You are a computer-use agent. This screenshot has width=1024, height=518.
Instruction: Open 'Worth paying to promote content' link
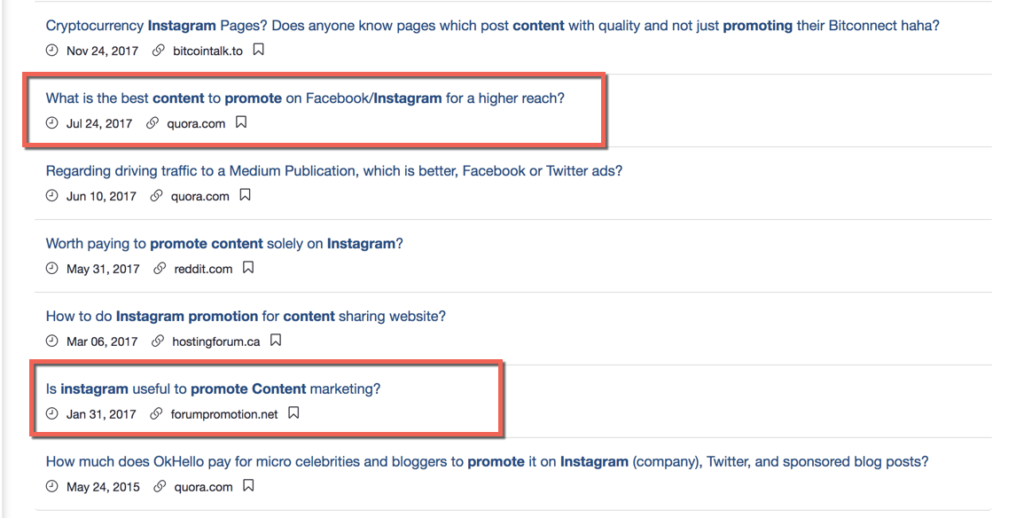click(x=225, y=244)
